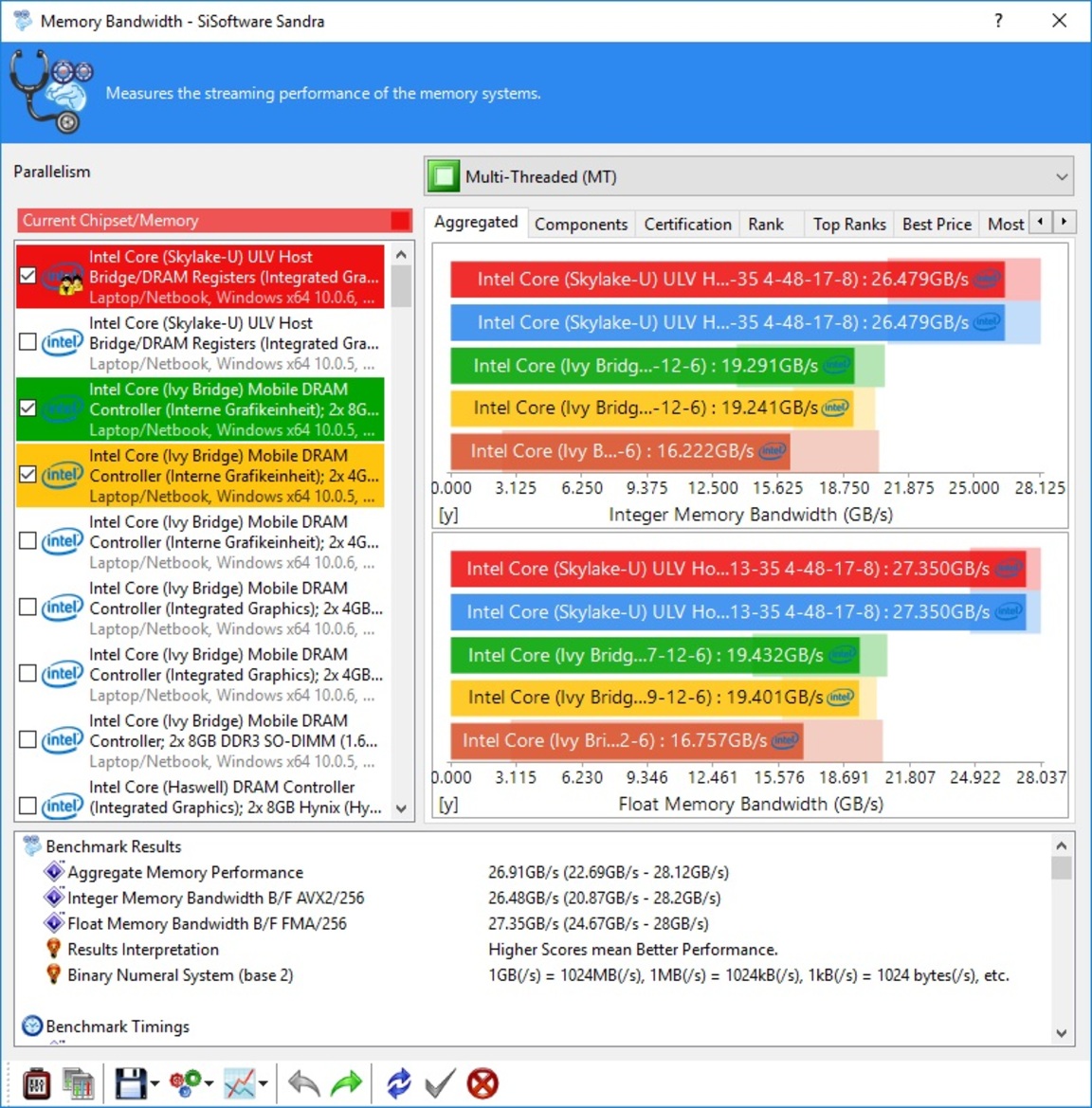The width and height of the screenshot is (1092, 1108).
Task: Click the Sandra app icon in title bar
Action: coord(23,21)
